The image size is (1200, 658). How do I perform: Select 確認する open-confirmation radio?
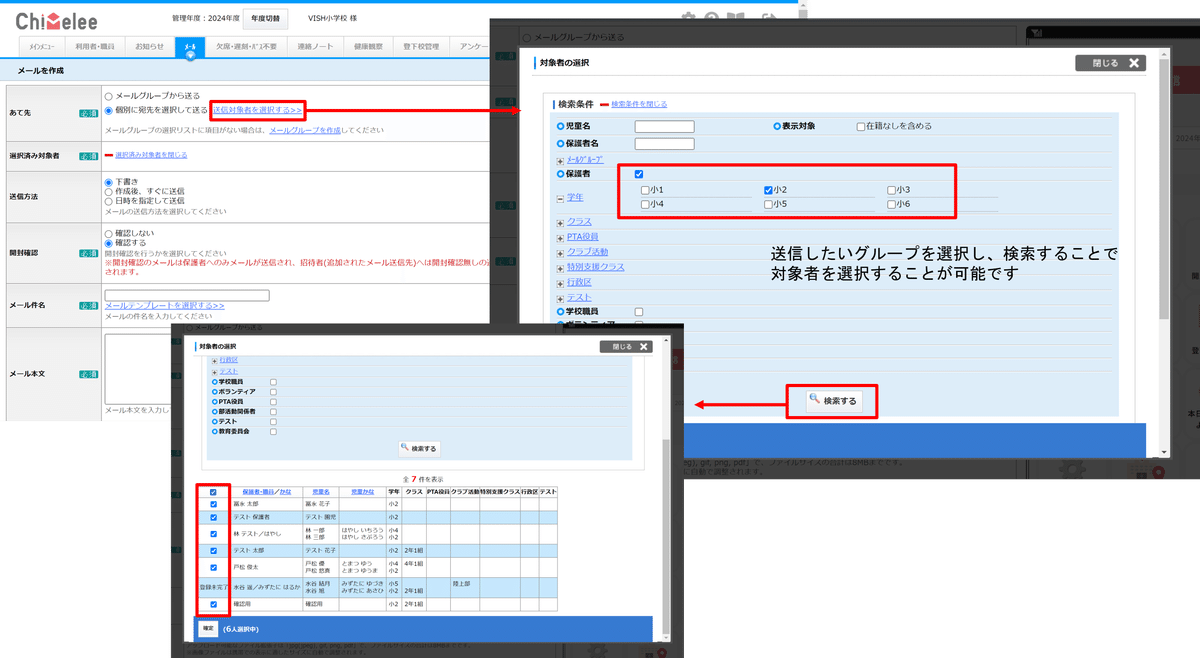pos(109,242)
